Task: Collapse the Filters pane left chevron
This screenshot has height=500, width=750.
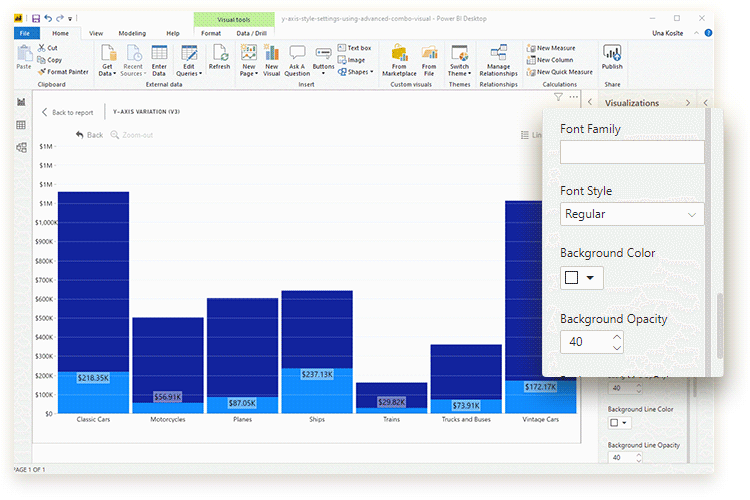Action: coord(590,102)
